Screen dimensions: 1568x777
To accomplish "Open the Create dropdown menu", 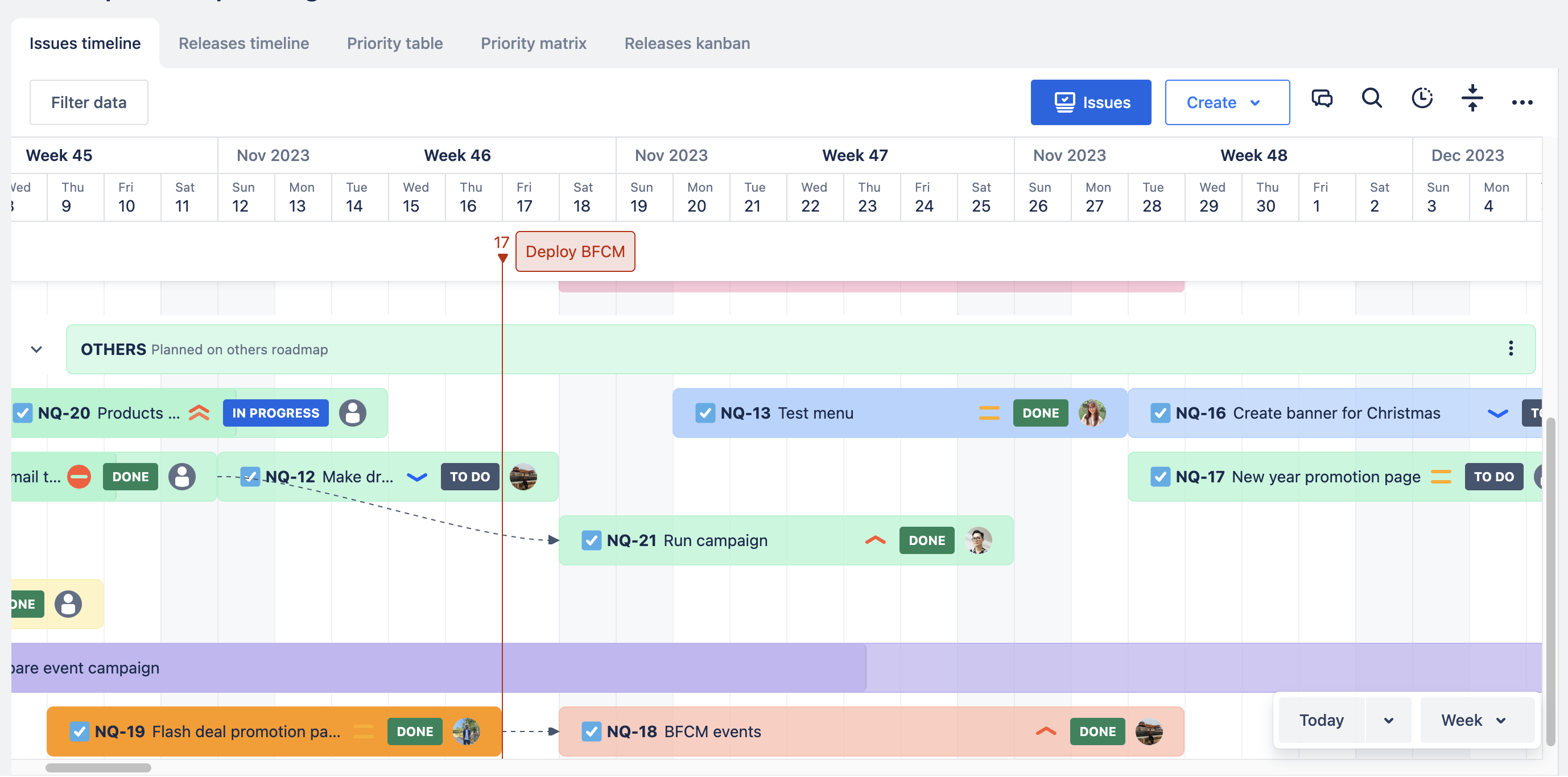I will click(x=1227, y=102).
